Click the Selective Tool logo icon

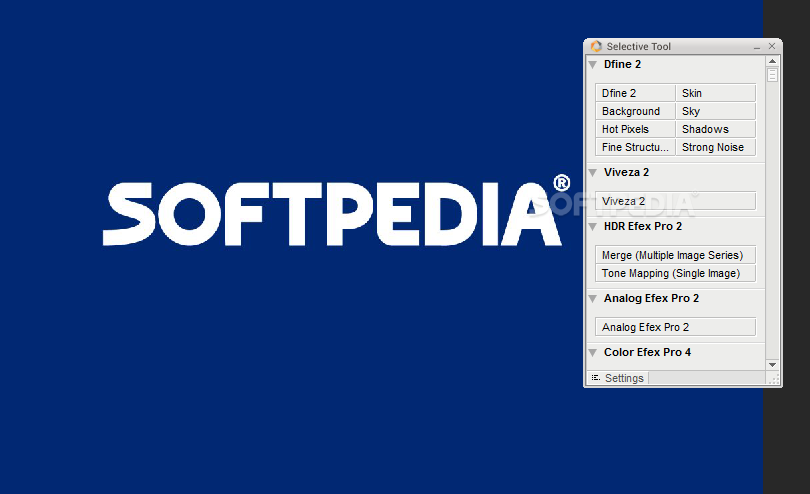pyautogui.click(x=596, y=46)
